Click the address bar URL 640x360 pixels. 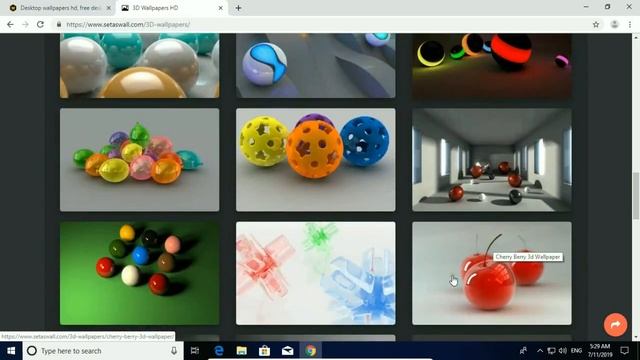click(128, 24)
